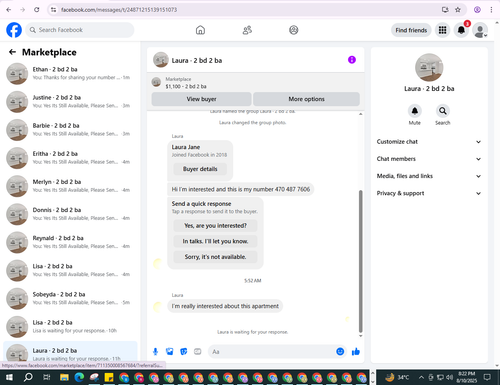Click Find friends button
500x385 pixels.
tap(411, 30)
